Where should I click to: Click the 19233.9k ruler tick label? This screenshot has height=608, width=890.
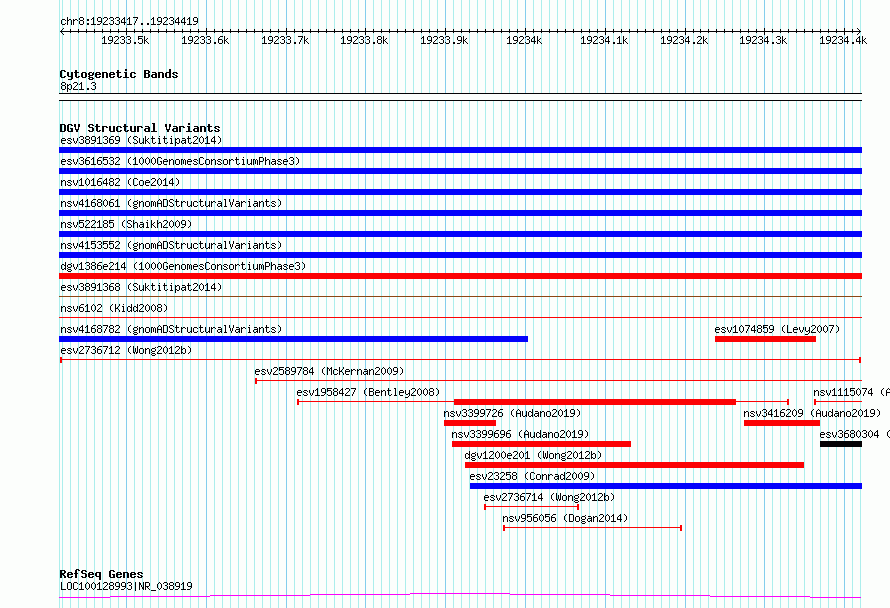pyautogui.click(x=444, y=40)
